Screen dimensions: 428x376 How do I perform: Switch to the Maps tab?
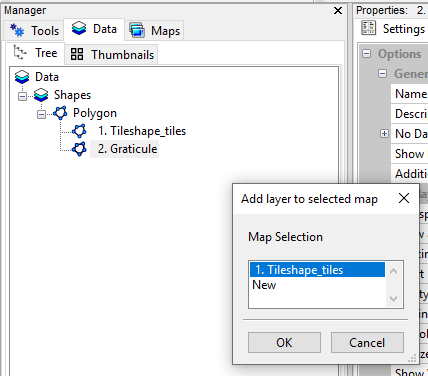[155, 31]
